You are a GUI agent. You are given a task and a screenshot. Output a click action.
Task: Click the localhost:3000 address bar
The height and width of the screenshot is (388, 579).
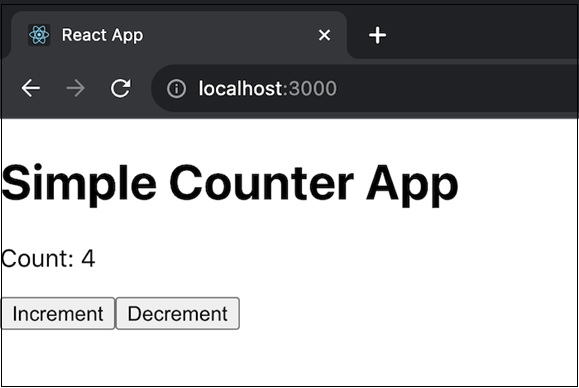(365, 89)
